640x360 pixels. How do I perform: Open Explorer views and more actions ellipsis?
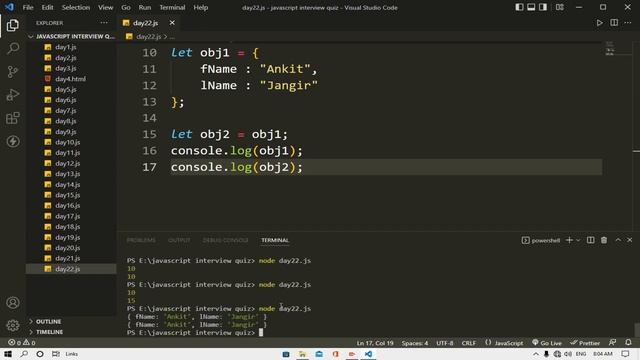point(104,23)
